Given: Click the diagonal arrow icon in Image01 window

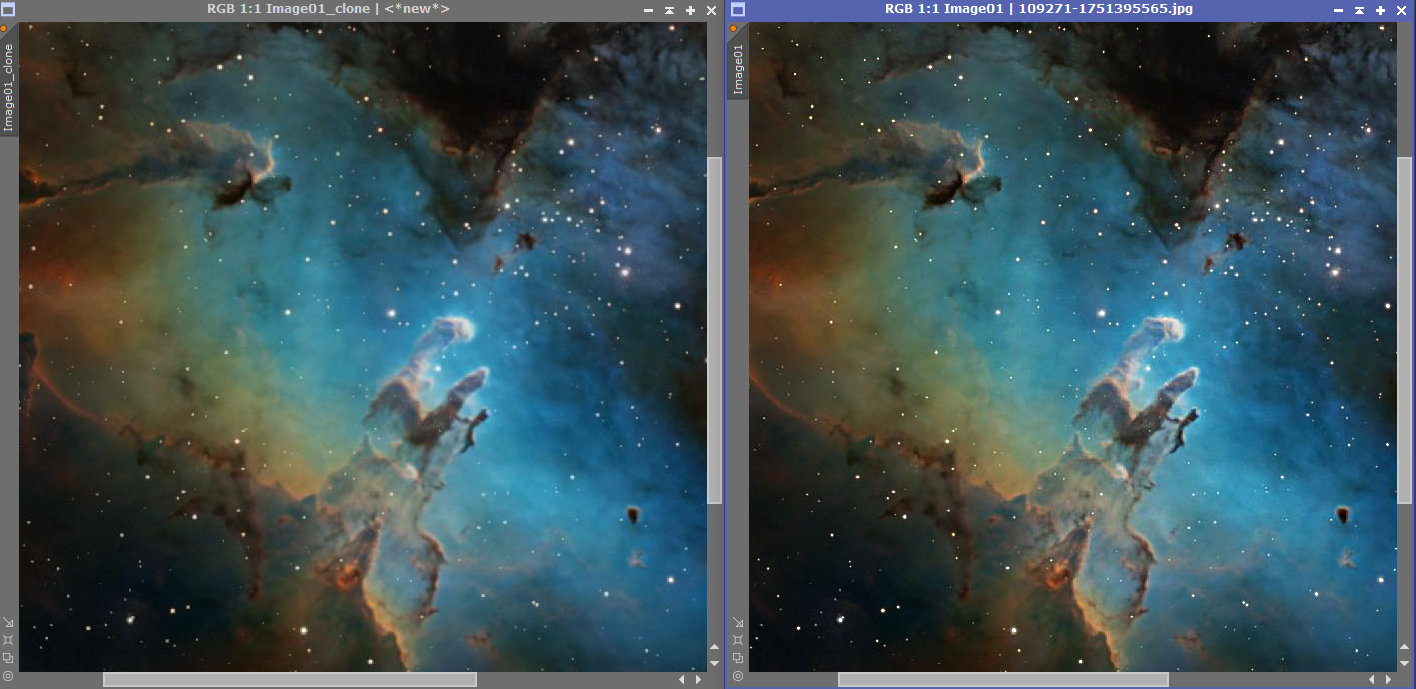Looking at the screenshot, I should [x=738, y=621].
